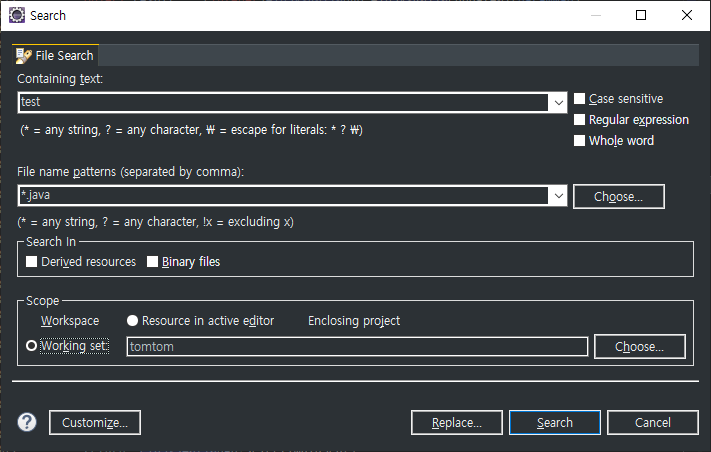Maximize the Search dialog window
Image resolution: width=711 pixels, height=452 pixels.
[641, 15]
